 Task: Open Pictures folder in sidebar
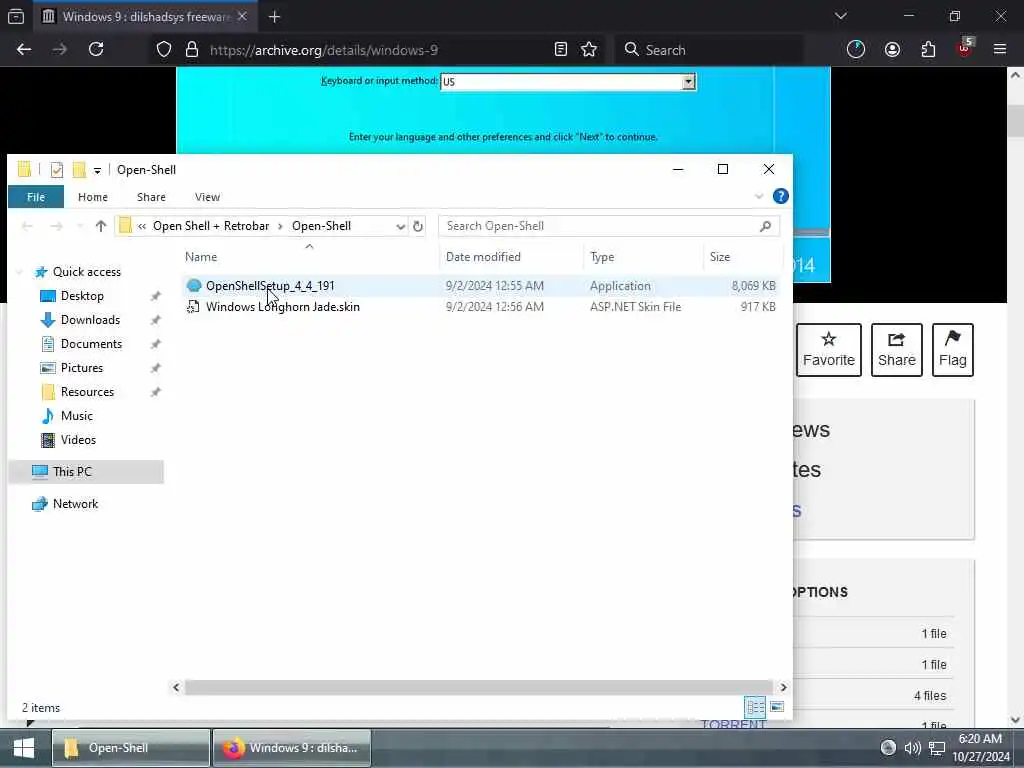(82, 368)
